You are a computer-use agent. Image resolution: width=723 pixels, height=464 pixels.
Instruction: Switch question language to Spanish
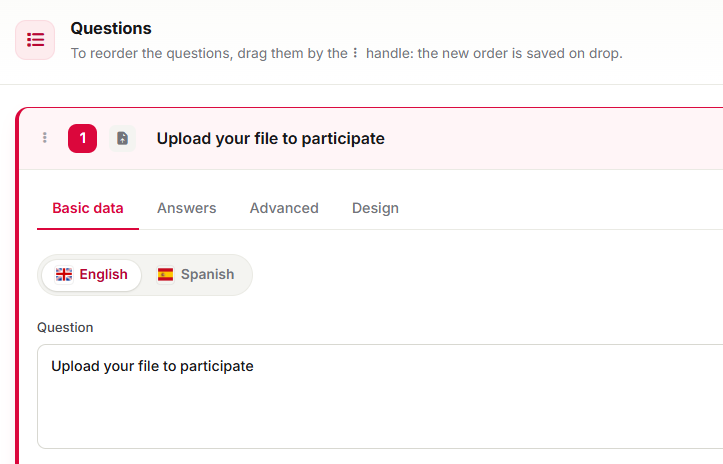click(196, 275)
